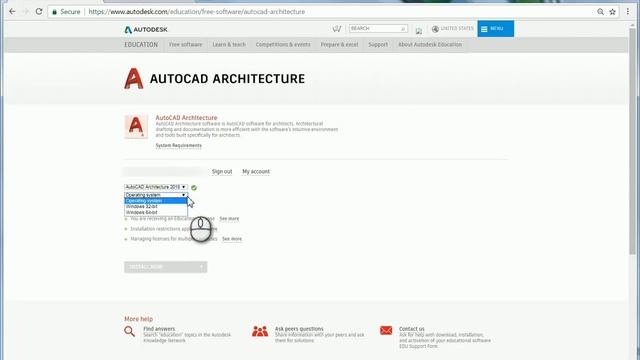Open the My account link
Image resolution: width=640 pixels, height=360 pixels.
(256, 171)
